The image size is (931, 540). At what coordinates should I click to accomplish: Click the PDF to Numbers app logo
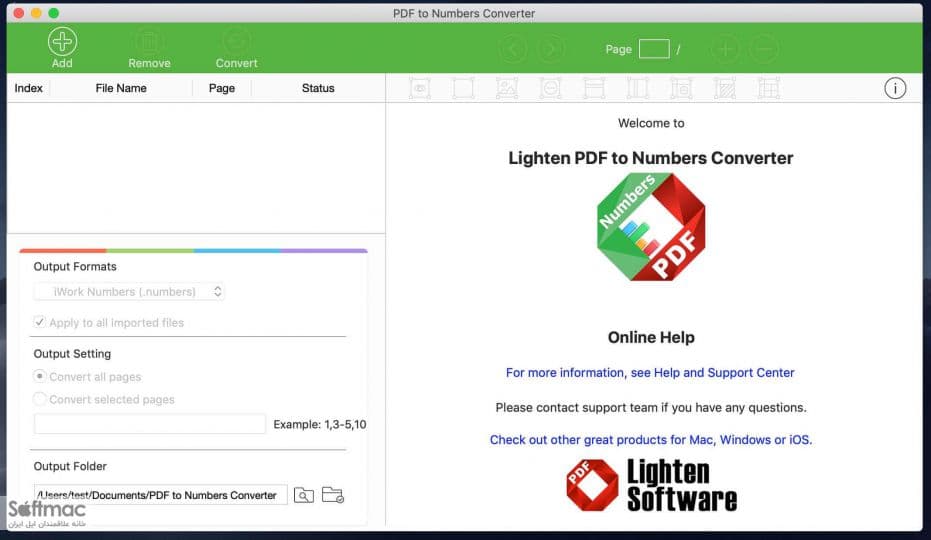coord(651,227)
